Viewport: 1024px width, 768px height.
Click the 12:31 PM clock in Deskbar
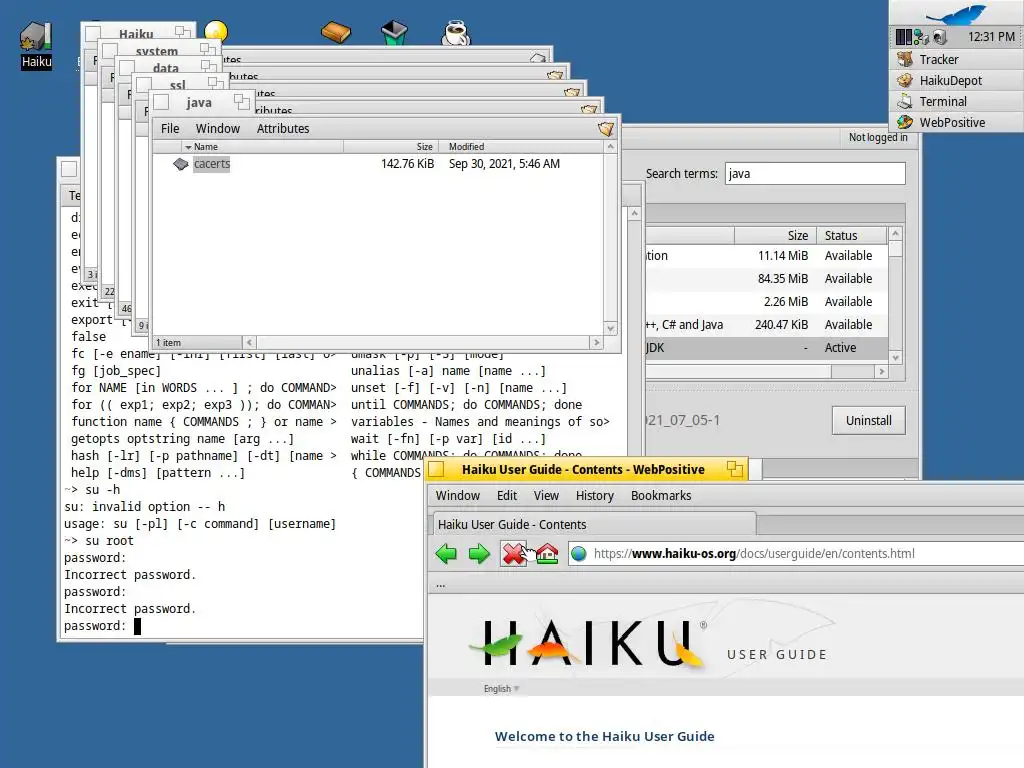(991, 37)
